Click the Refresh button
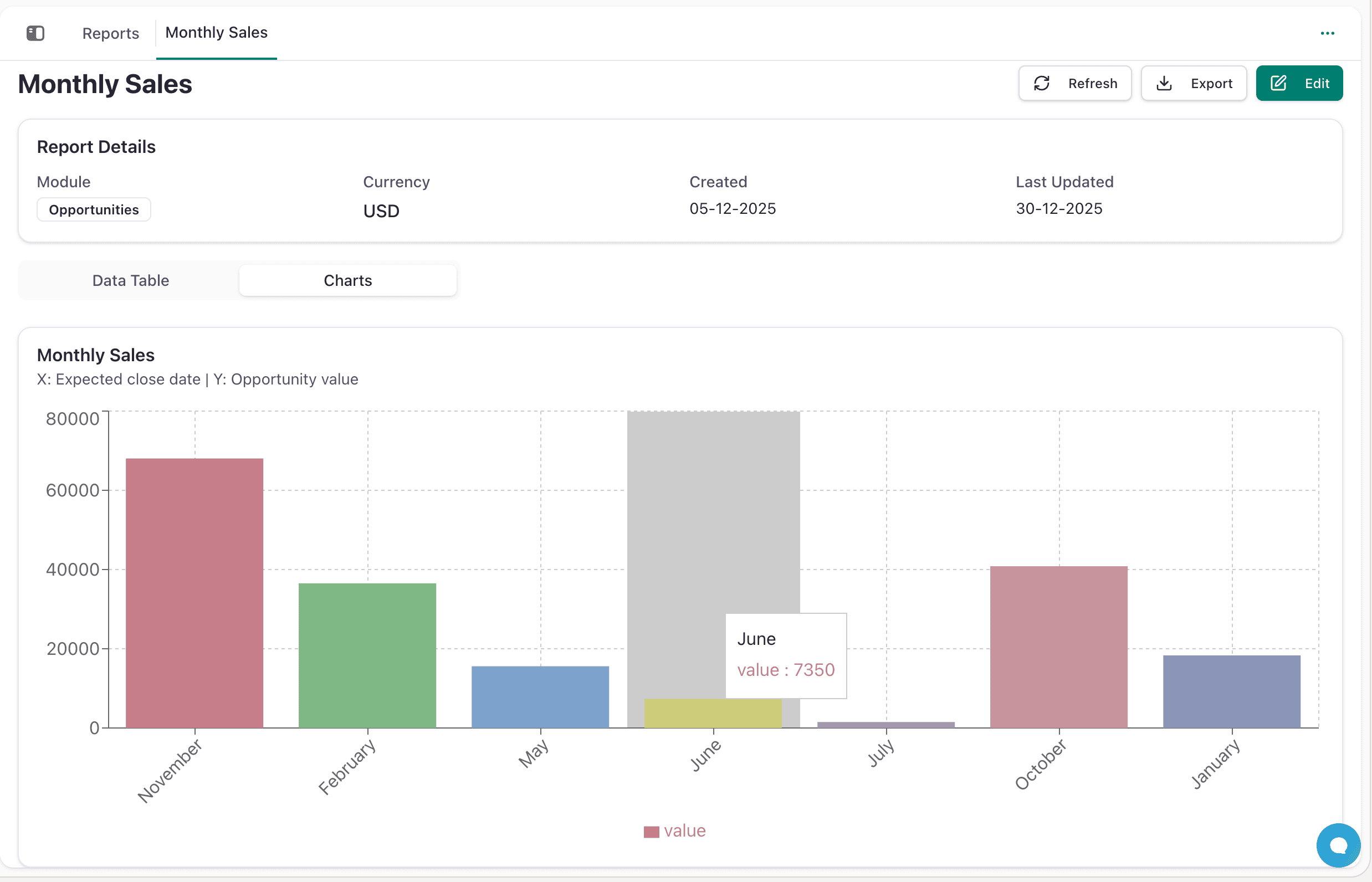This screenshot has height=882, width=1372. (1074, 83)
